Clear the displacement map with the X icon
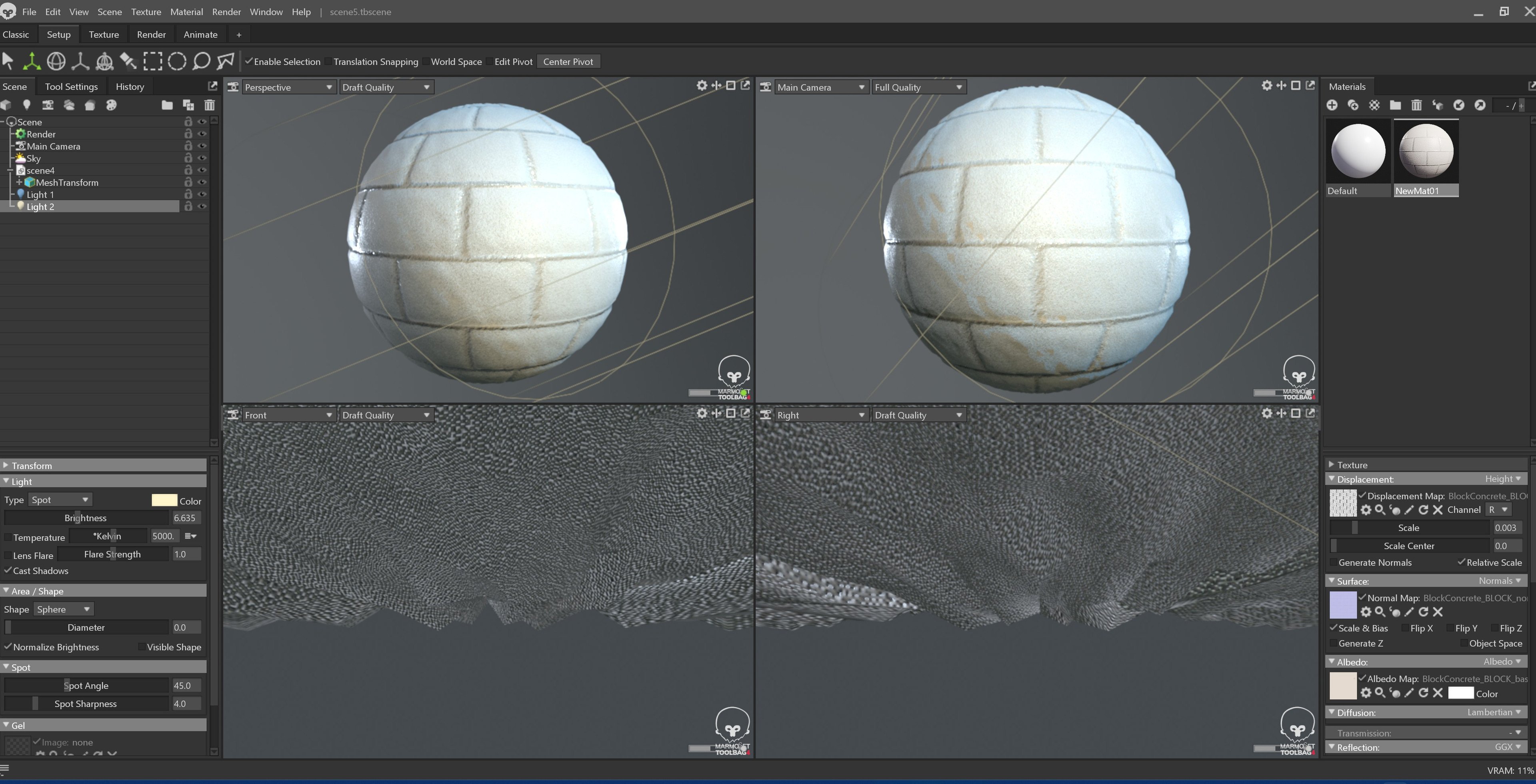 coord(1438,510)
